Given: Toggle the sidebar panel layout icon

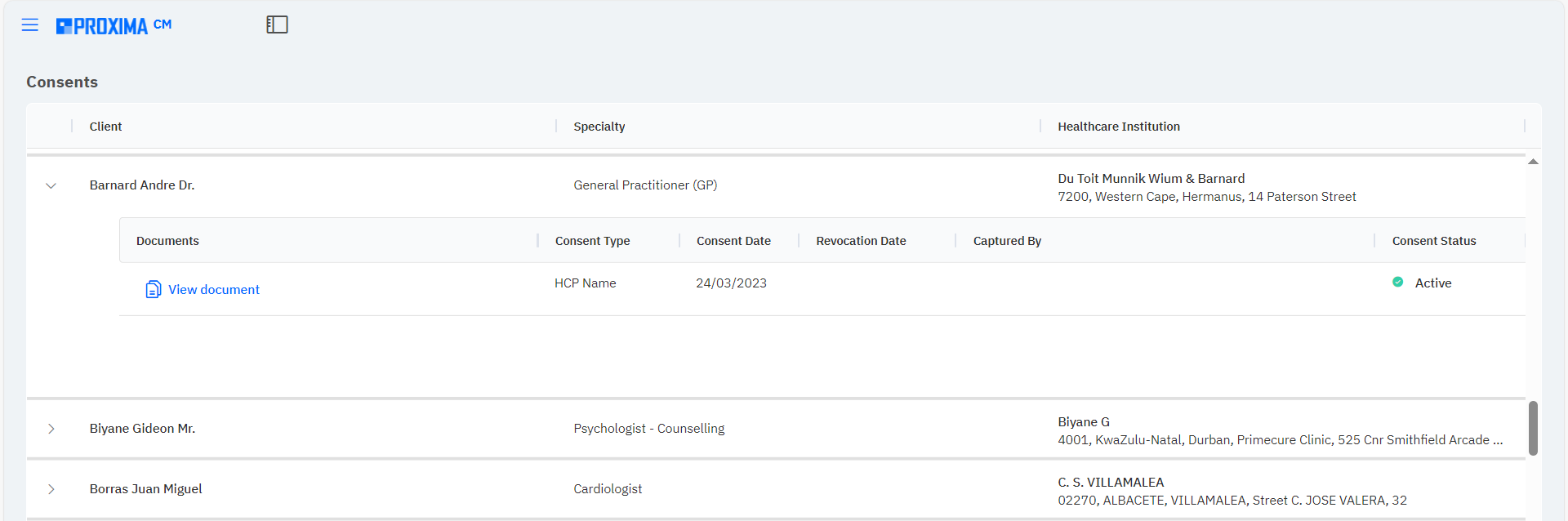Looking at the screenshot, I should pyautogui.click(x=277, y=25).
